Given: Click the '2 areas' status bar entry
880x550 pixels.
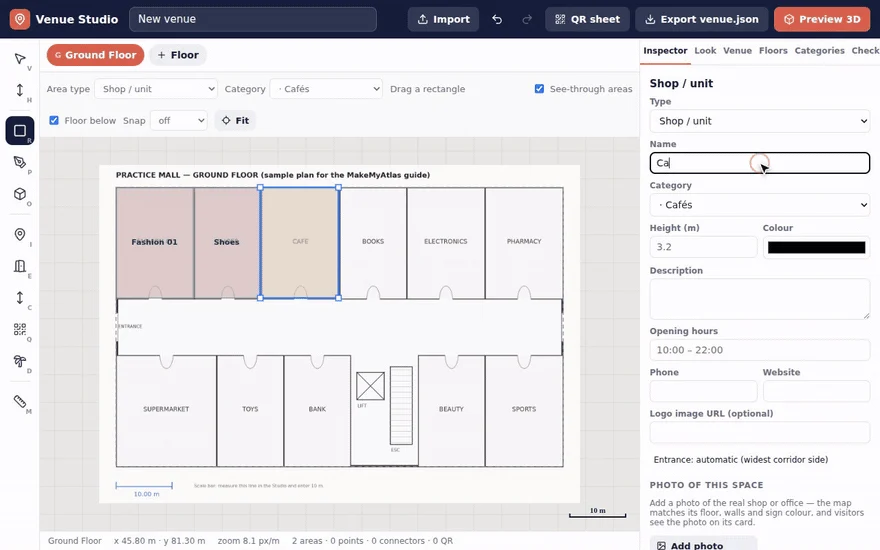Looking at the screenshot, I should [x=307, y=541].
